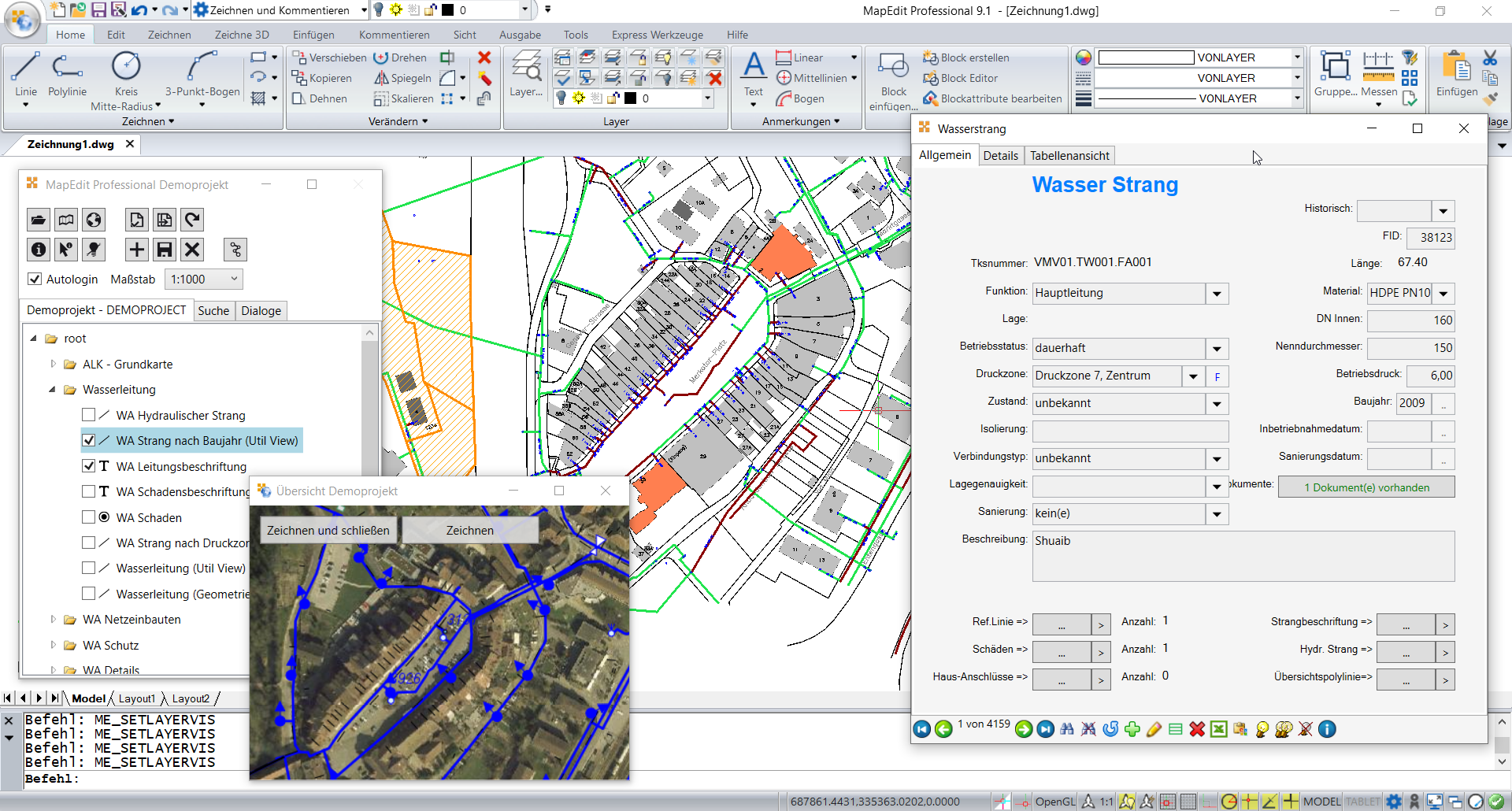Click the Zeichnen und schließen button

click(x=328, y=530)
